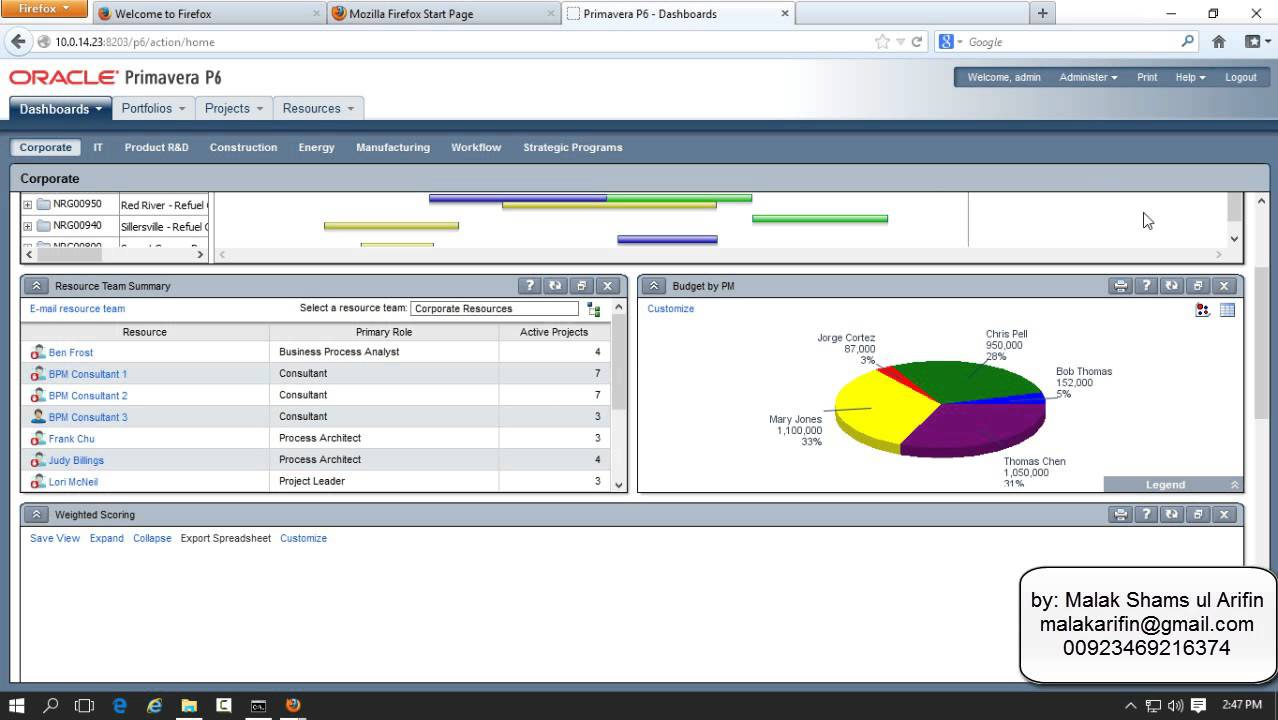This screenshot has height=720, width=1278.
Task: Click the Resource column header
Action: point(145,332)
